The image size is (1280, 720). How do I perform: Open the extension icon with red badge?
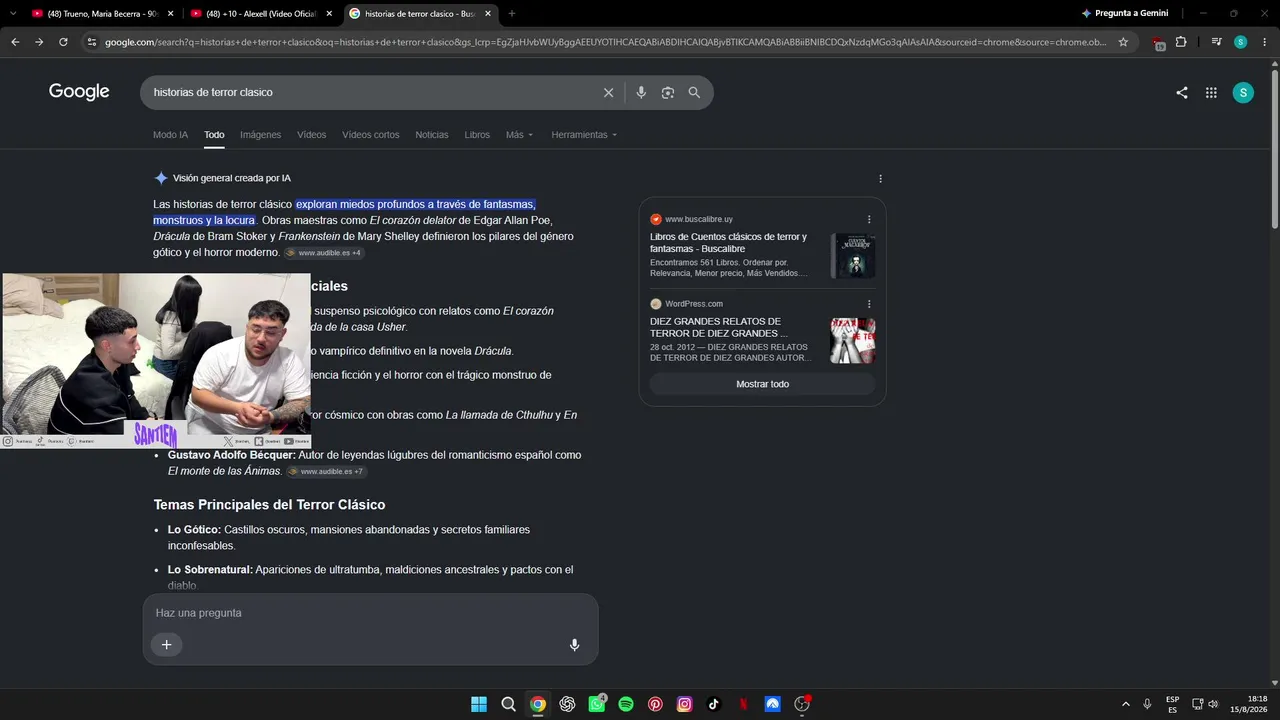(x=1158, y=43)
